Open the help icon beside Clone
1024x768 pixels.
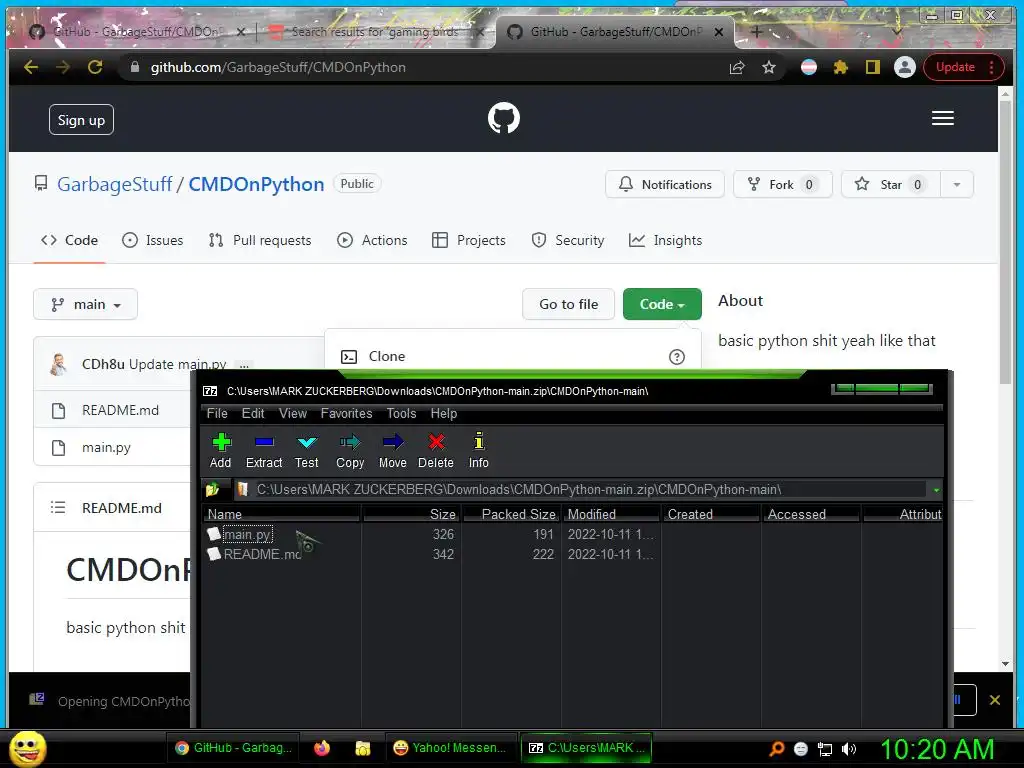point(677,357)
